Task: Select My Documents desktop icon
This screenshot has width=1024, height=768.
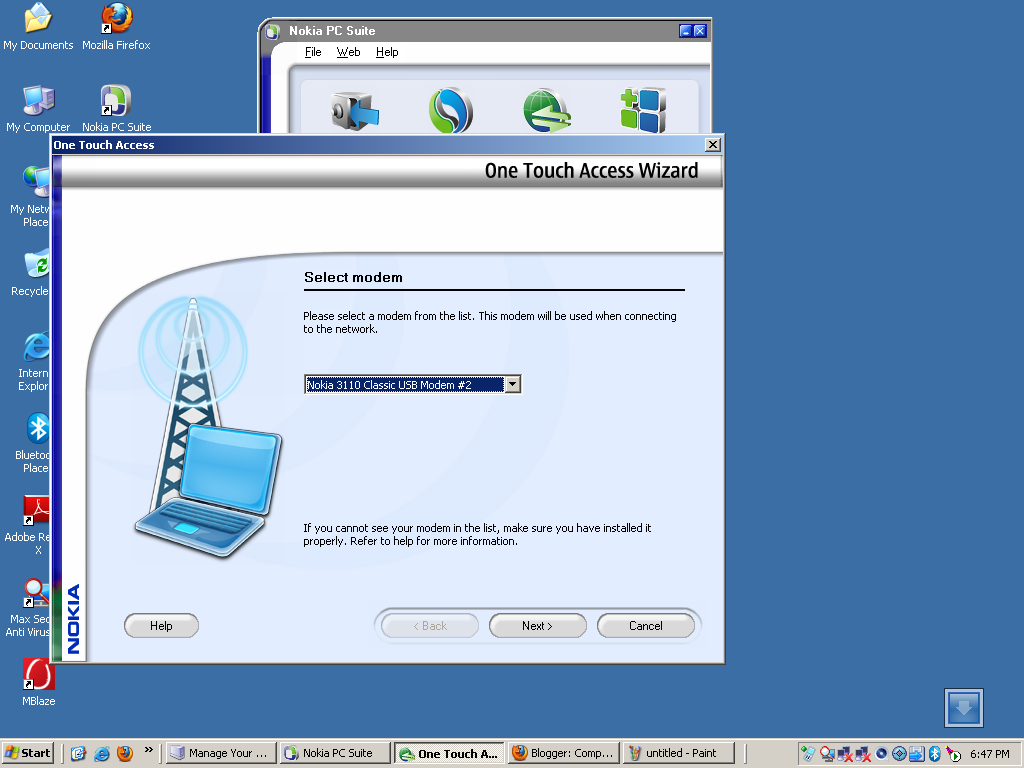Action: coord(38,27)
